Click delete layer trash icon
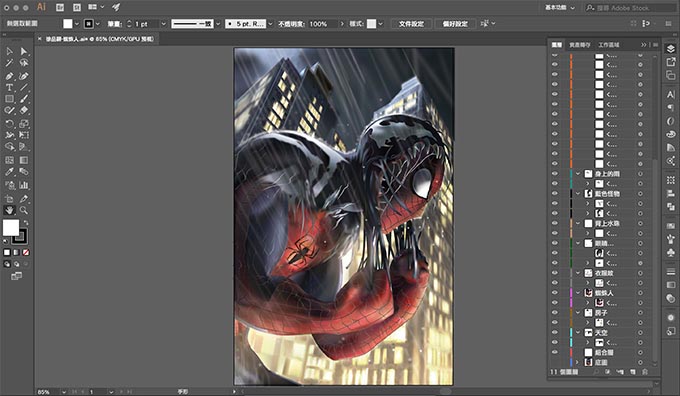Viewport: 680px width, 396px height. 645,372
